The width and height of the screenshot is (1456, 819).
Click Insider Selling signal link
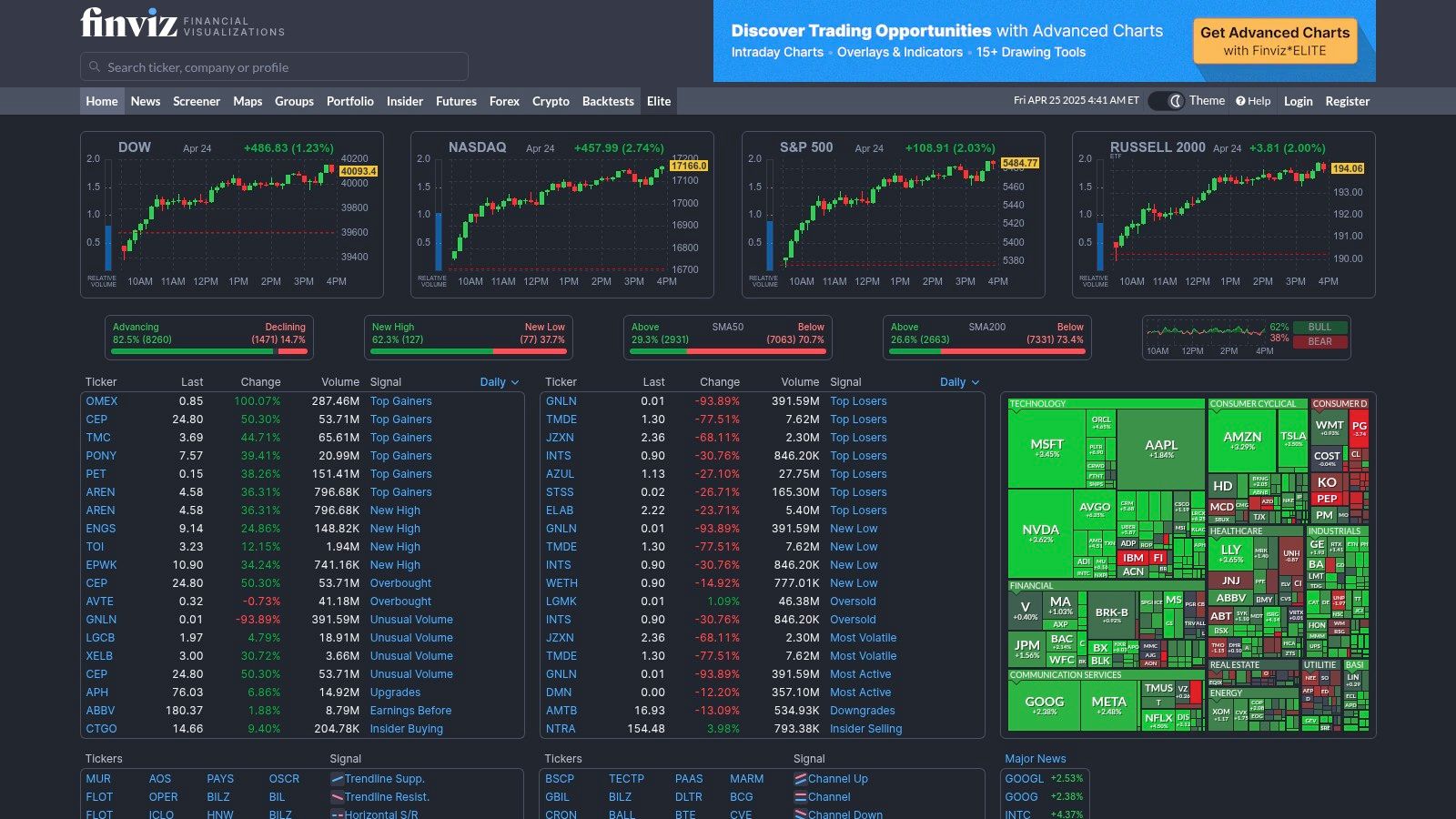tap(866, 729)
